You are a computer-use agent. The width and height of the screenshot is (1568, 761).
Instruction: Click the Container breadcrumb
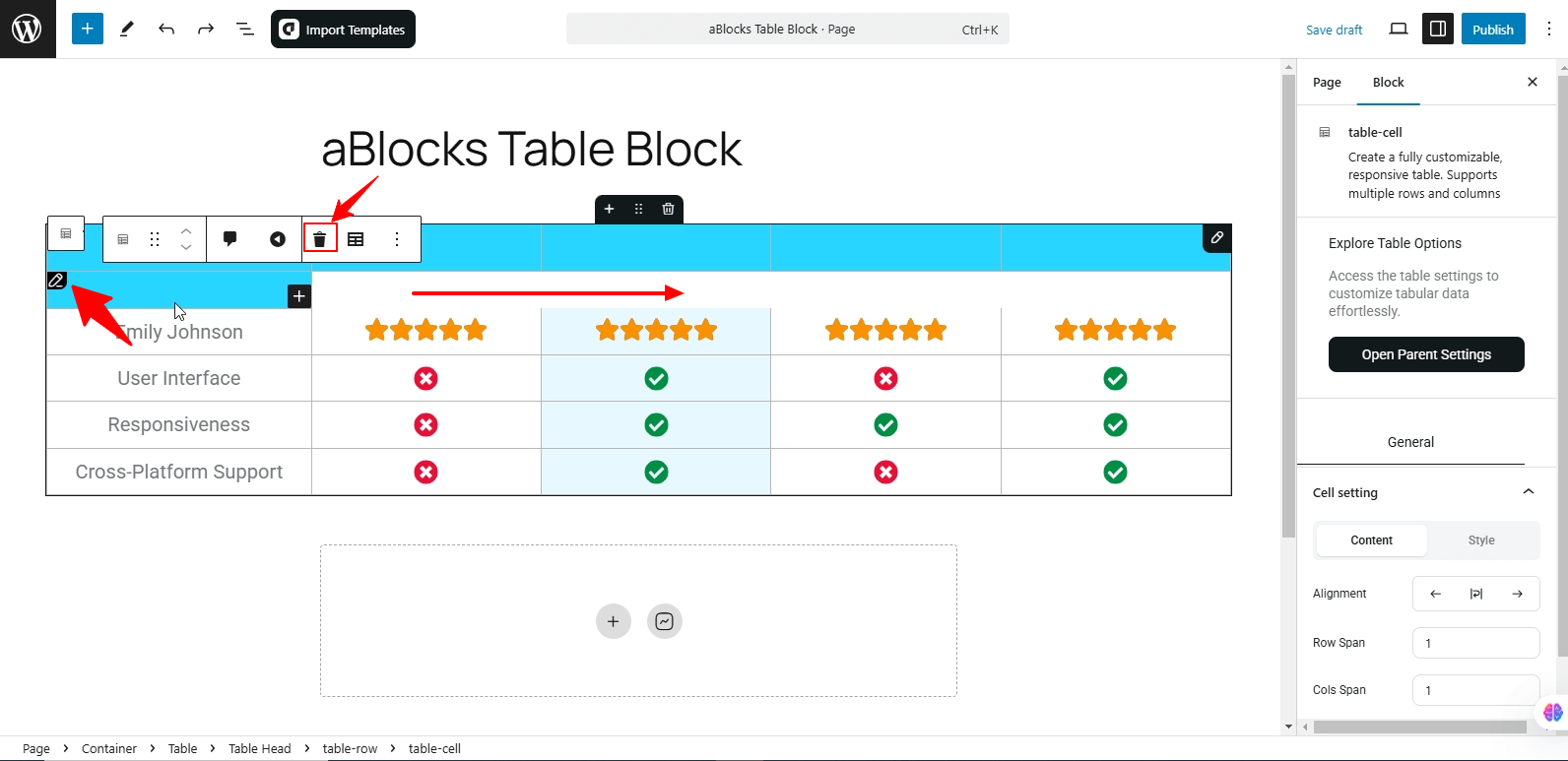pyautogui.click(x=109, y=748)
